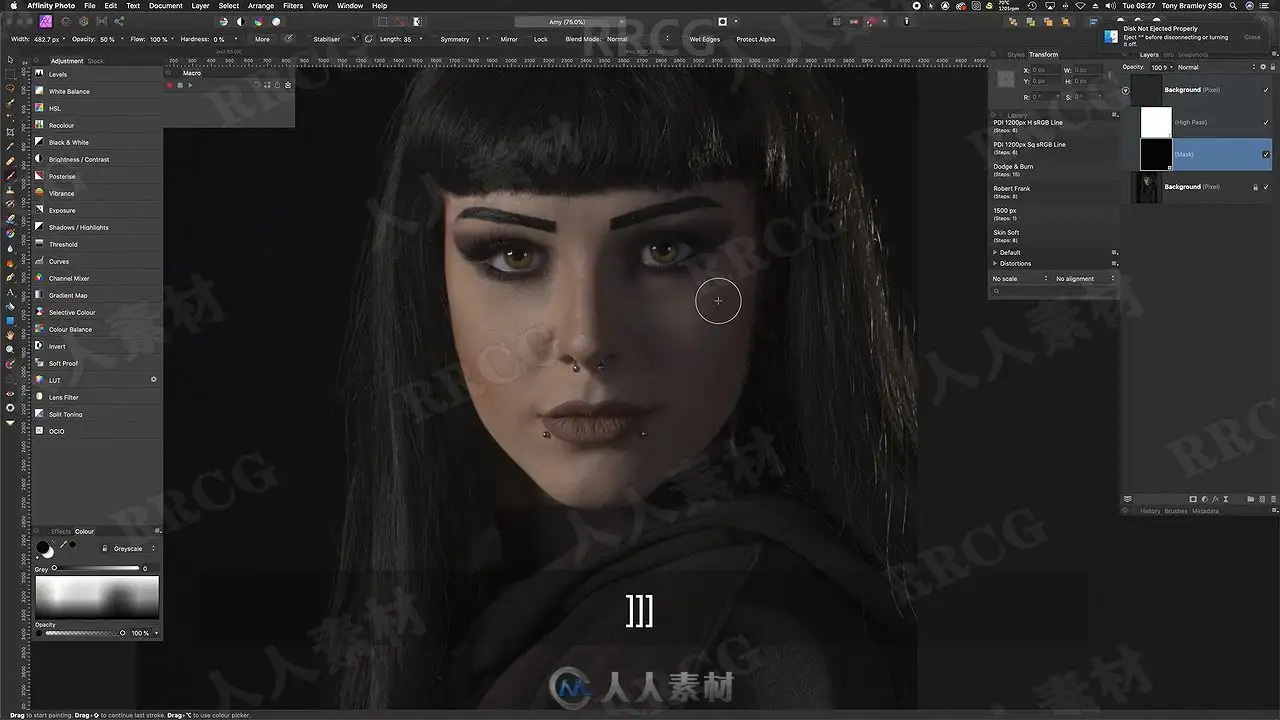Viewport: 1280px width, 720px height.
Task: Click the High Pass layer thumbnail
Action: tap(1156, 122)
